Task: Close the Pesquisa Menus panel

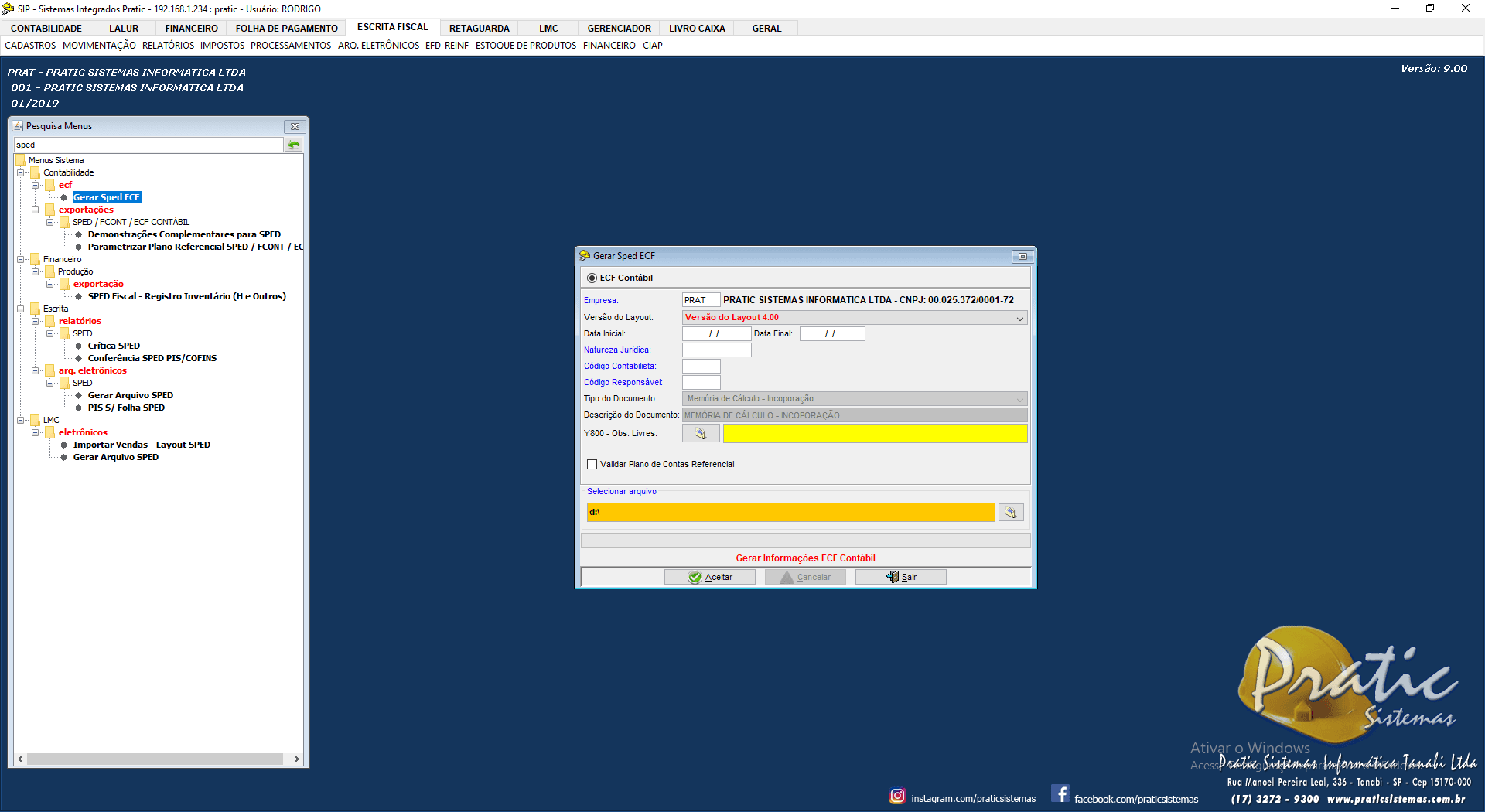Action: 295,126
